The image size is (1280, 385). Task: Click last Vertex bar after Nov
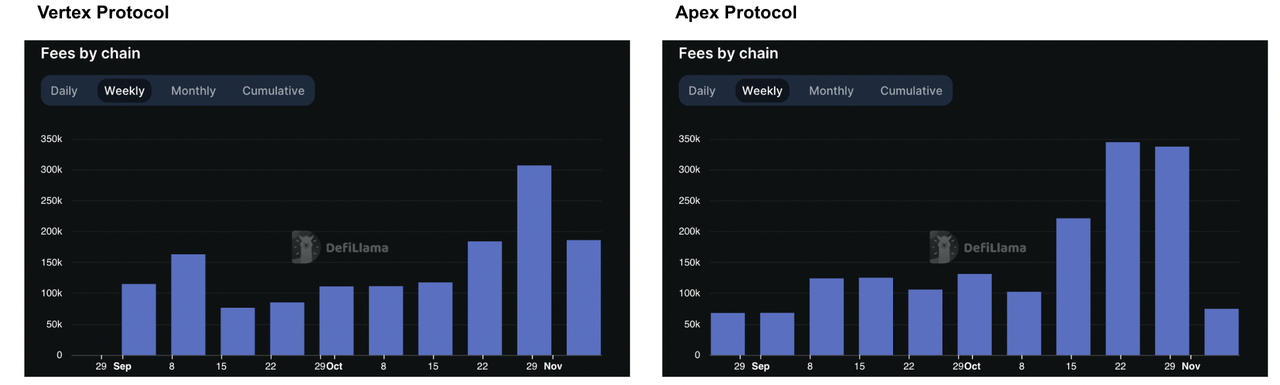[583, 297]
